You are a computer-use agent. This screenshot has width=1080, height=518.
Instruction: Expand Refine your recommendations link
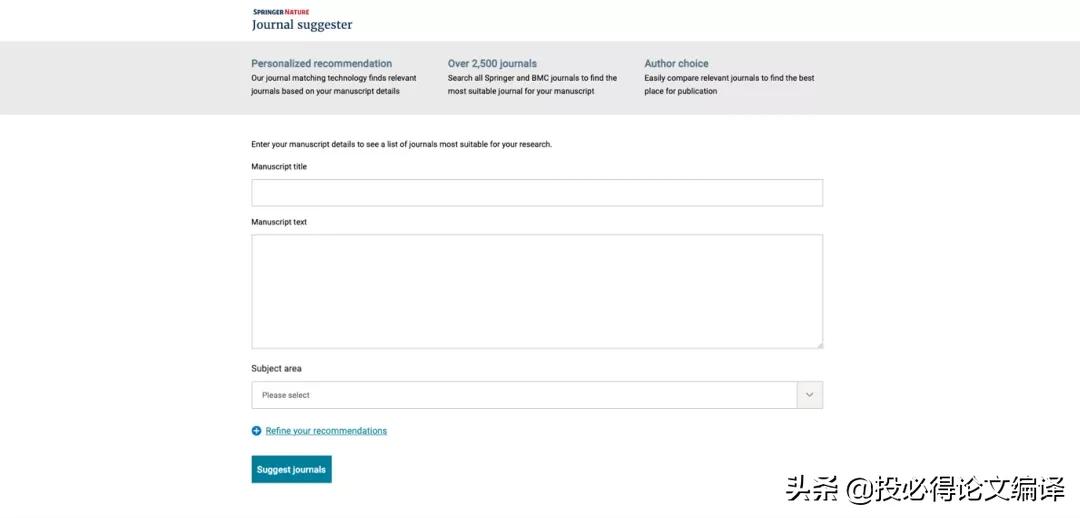[x=326, y=431]
